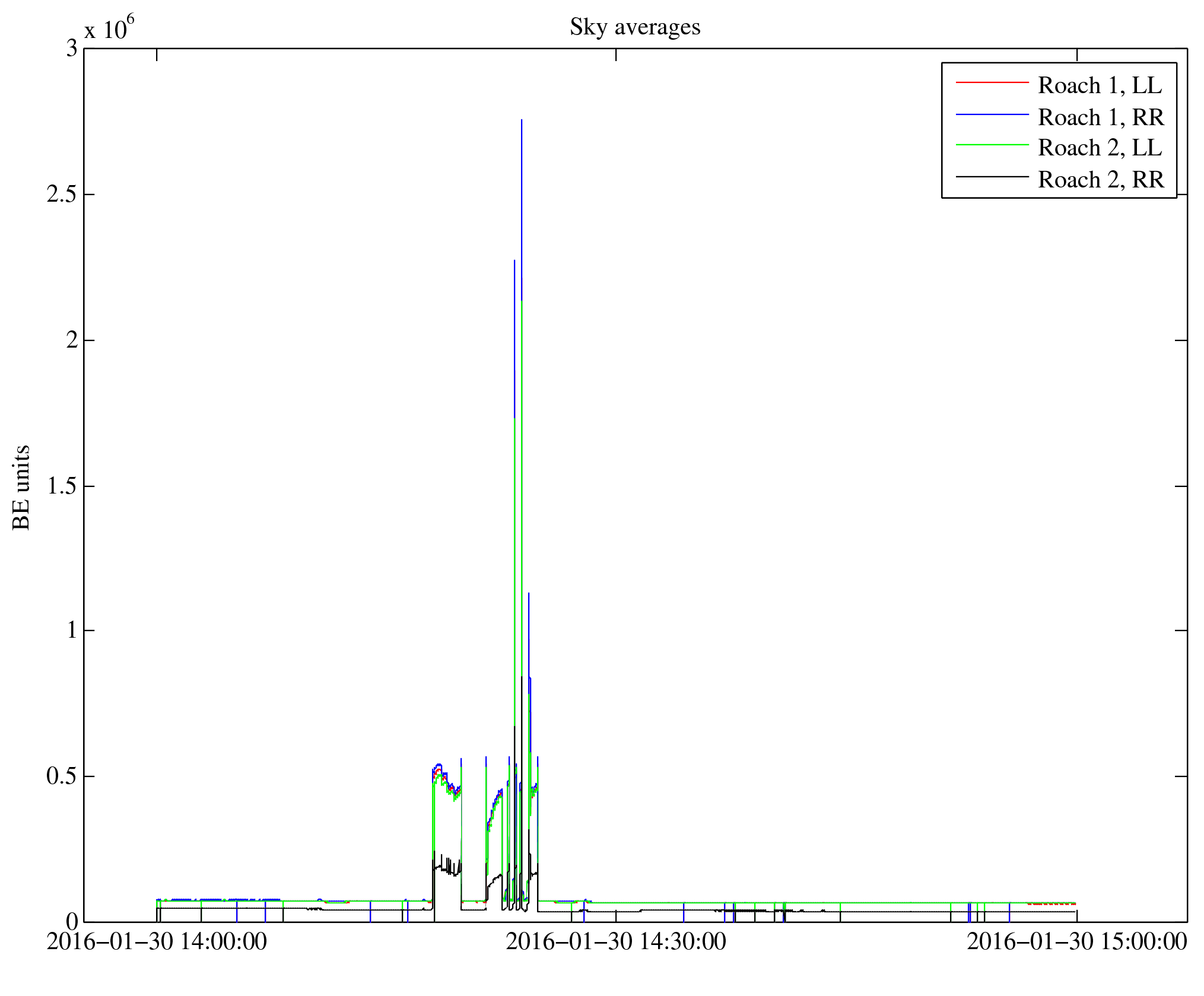Select the 'Roach 2, RR' legend label
The height and width of the screenshot is (996, 1204).
[1101, 179]
